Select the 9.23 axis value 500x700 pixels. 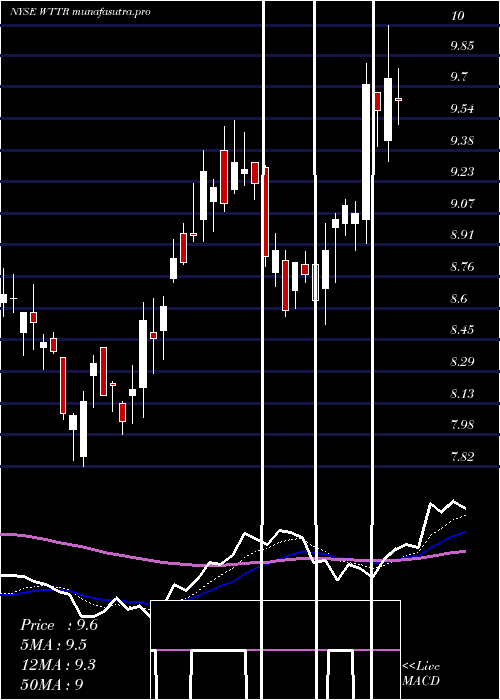pyautogui.click(x=463, y=171)
